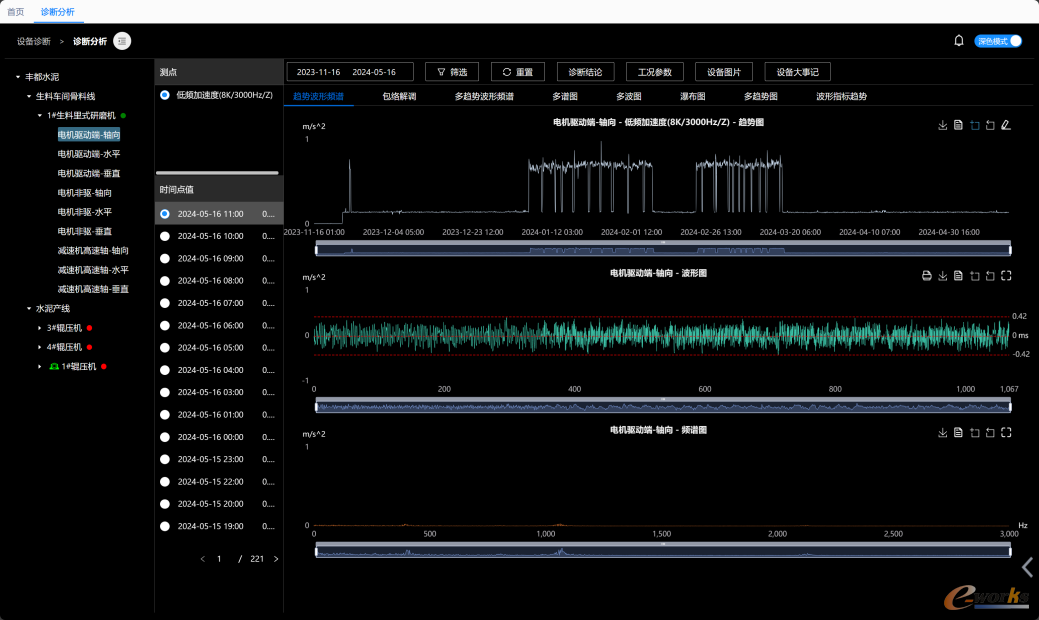Viewport: 1039px width, 620px height.
Task: Click the date range input 2023-11-16 to 2024-05-16
Action: [350, 72]
